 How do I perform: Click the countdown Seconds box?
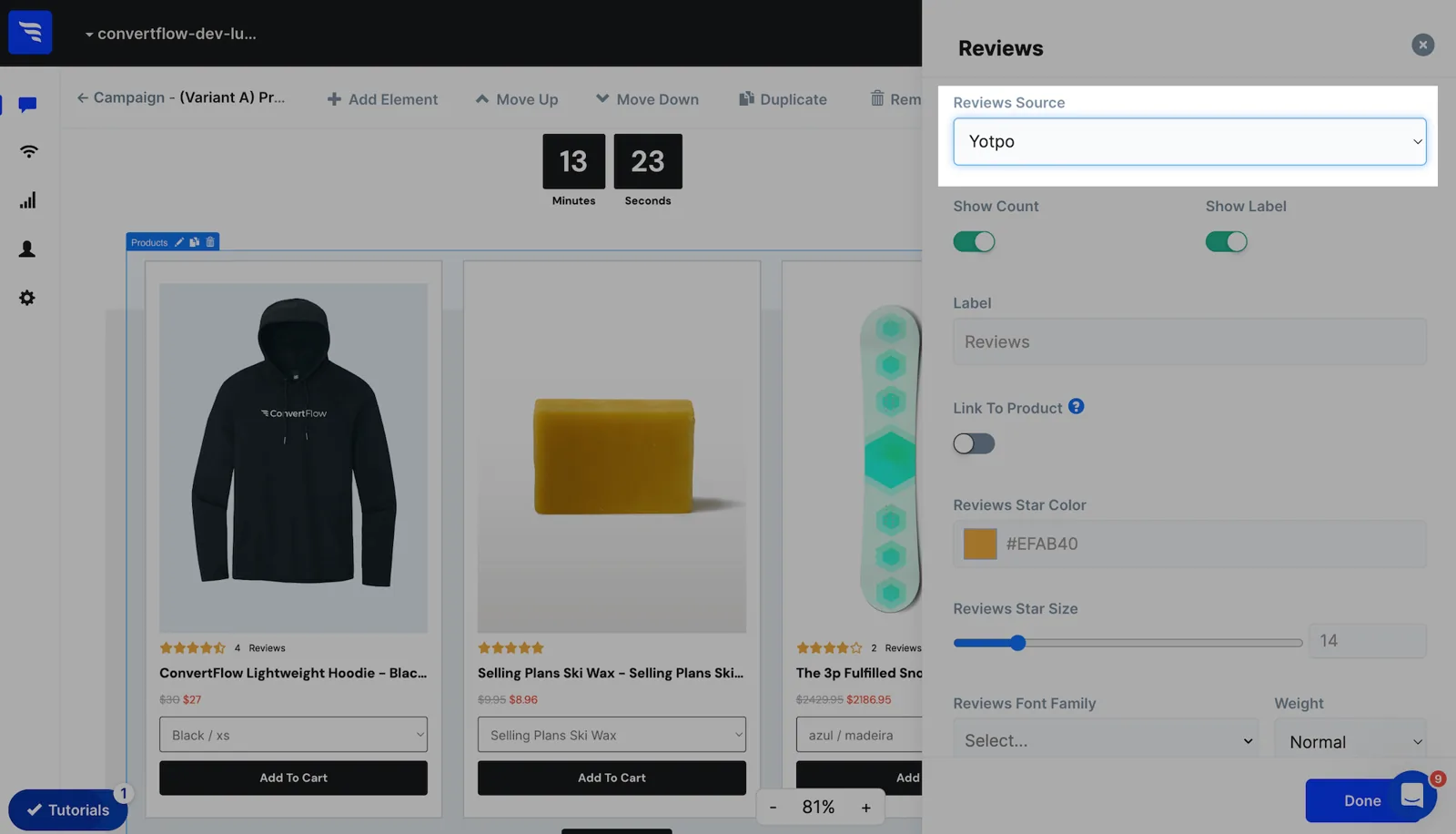click(648, 161)
